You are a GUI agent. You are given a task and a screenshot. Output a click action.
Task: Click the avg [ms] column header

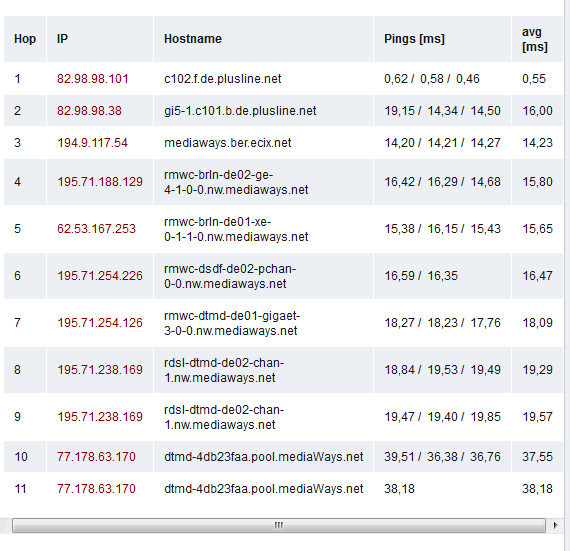[537, 39]
